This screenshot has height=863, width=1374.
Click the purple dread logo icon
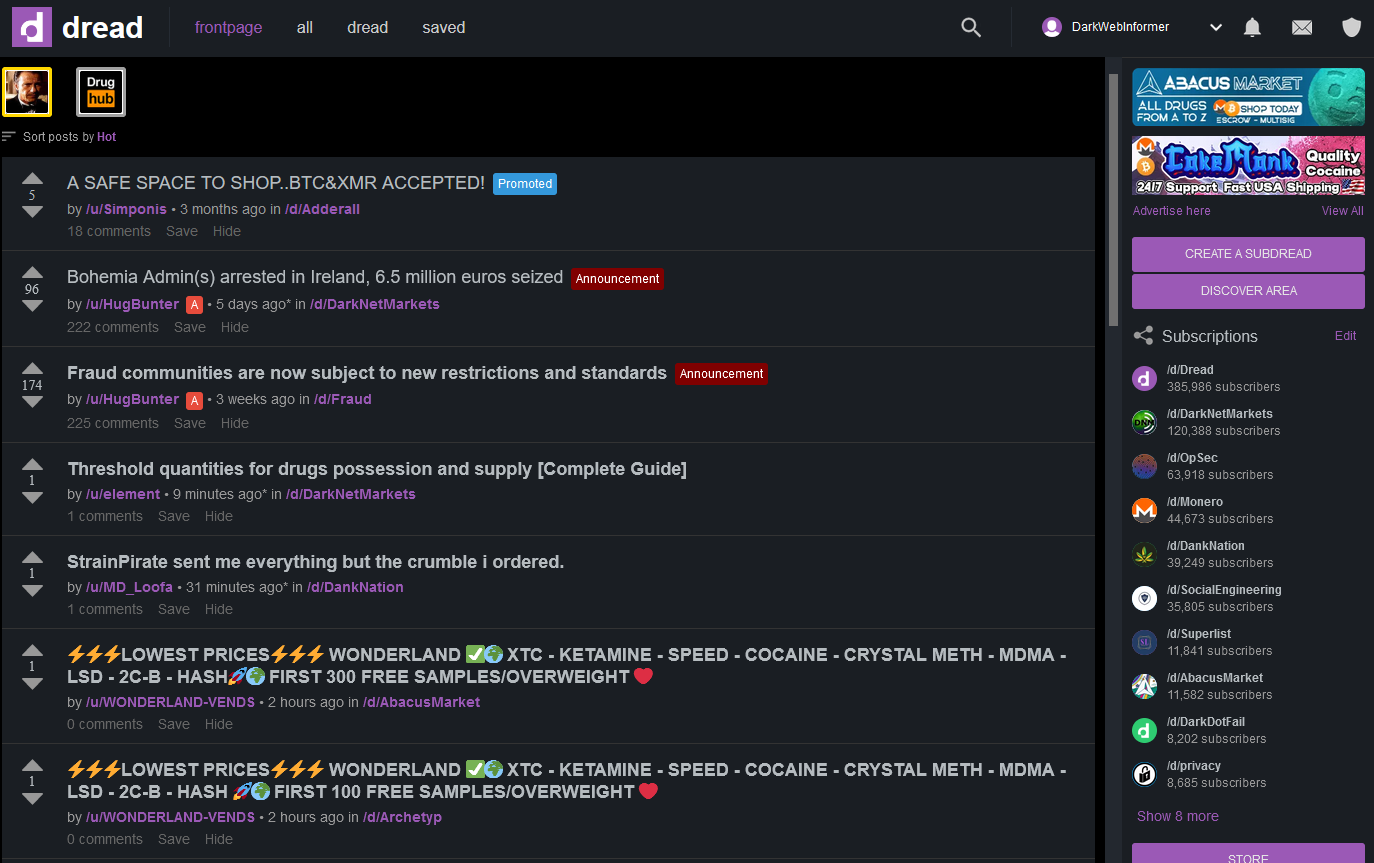click(x=32, y=27)
